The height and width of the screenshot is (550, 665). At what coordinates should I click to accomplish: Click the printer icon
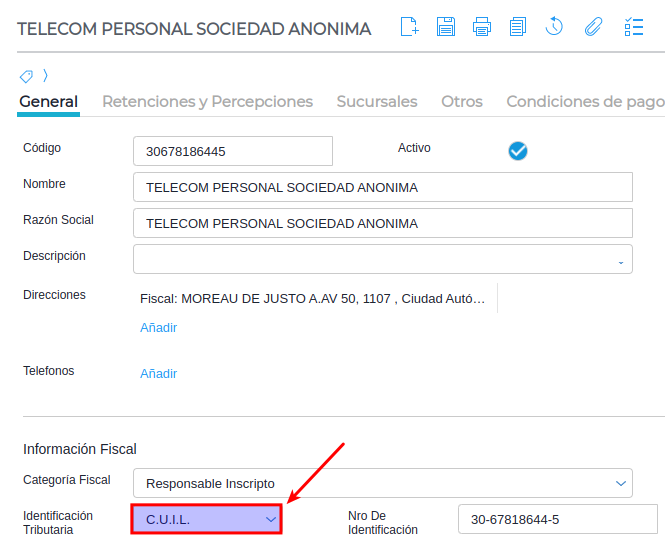482,27
